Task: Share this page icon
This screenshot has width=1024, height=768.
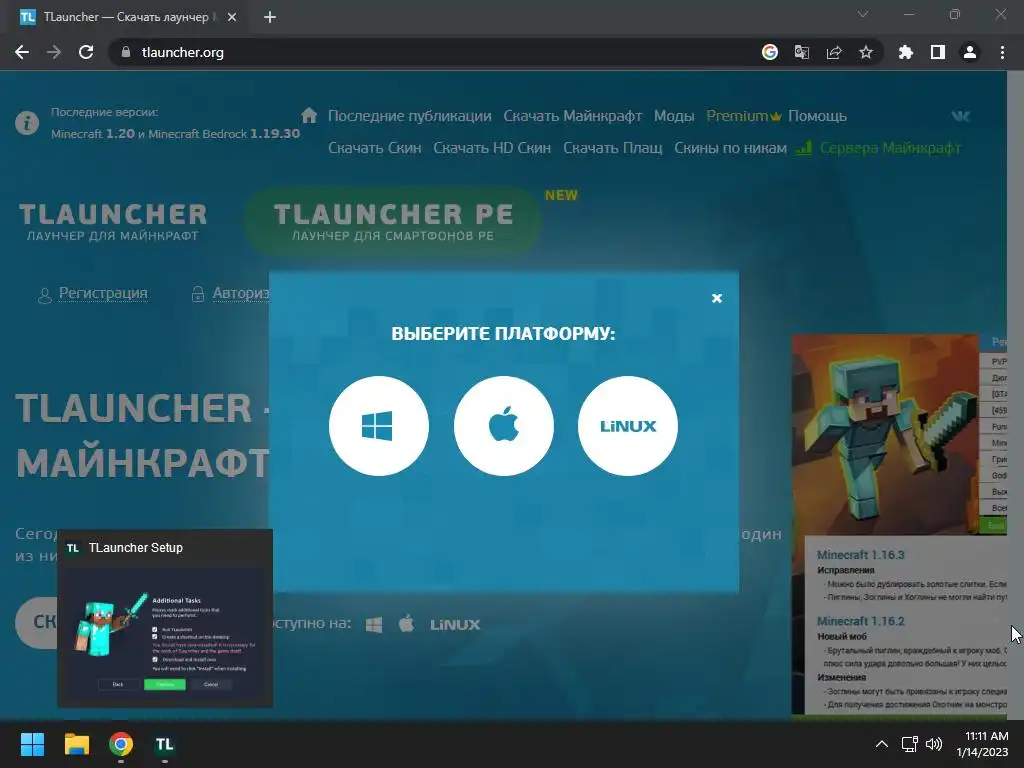Action: tap(834, 52)
